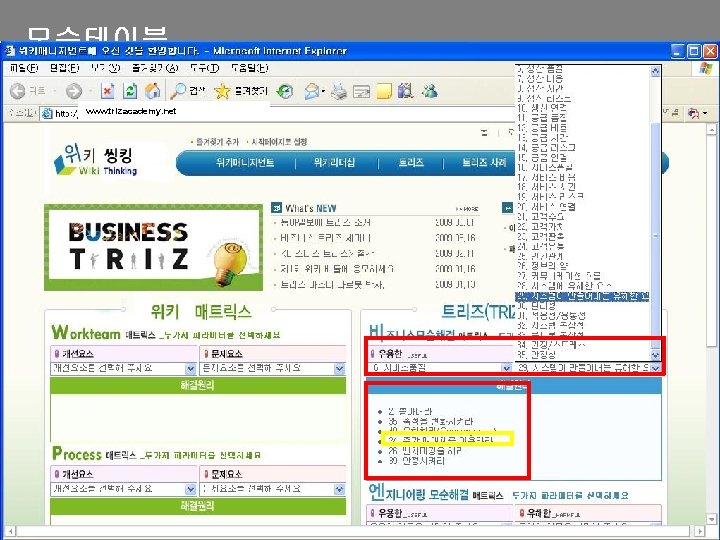This screenshot has width=720, height=540.
Task: Print the page via the printer icon
Action: pos(339,91)
